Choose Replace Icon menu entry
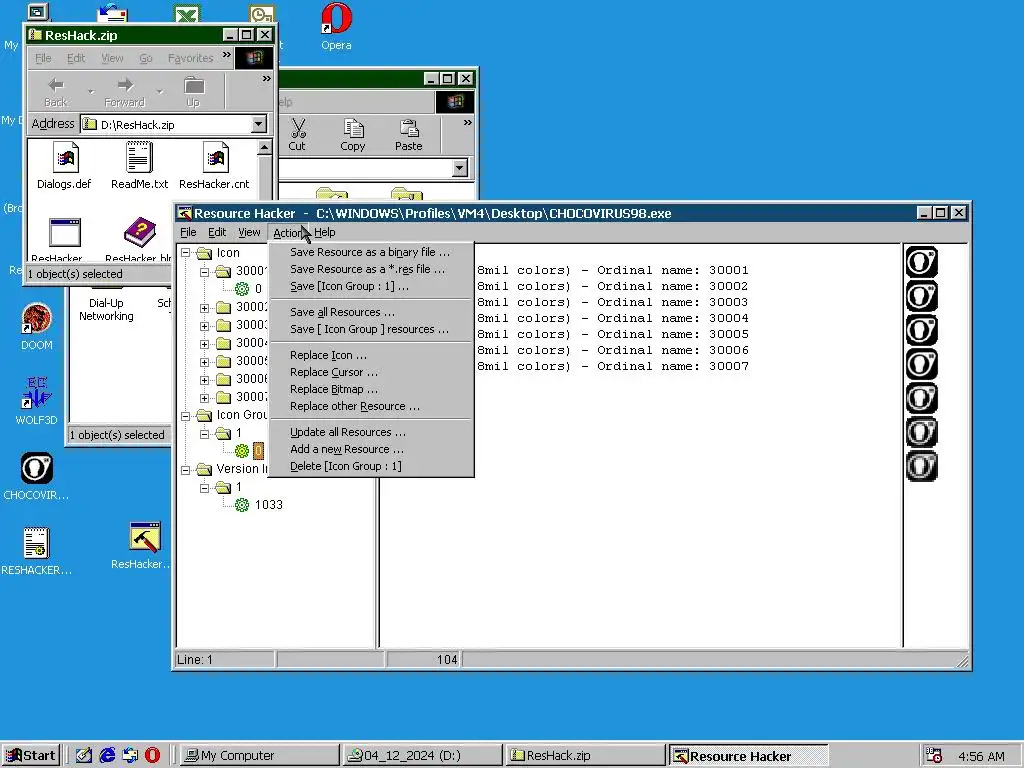This screenshot has width=1024, height=768. [x=370, y=355]
